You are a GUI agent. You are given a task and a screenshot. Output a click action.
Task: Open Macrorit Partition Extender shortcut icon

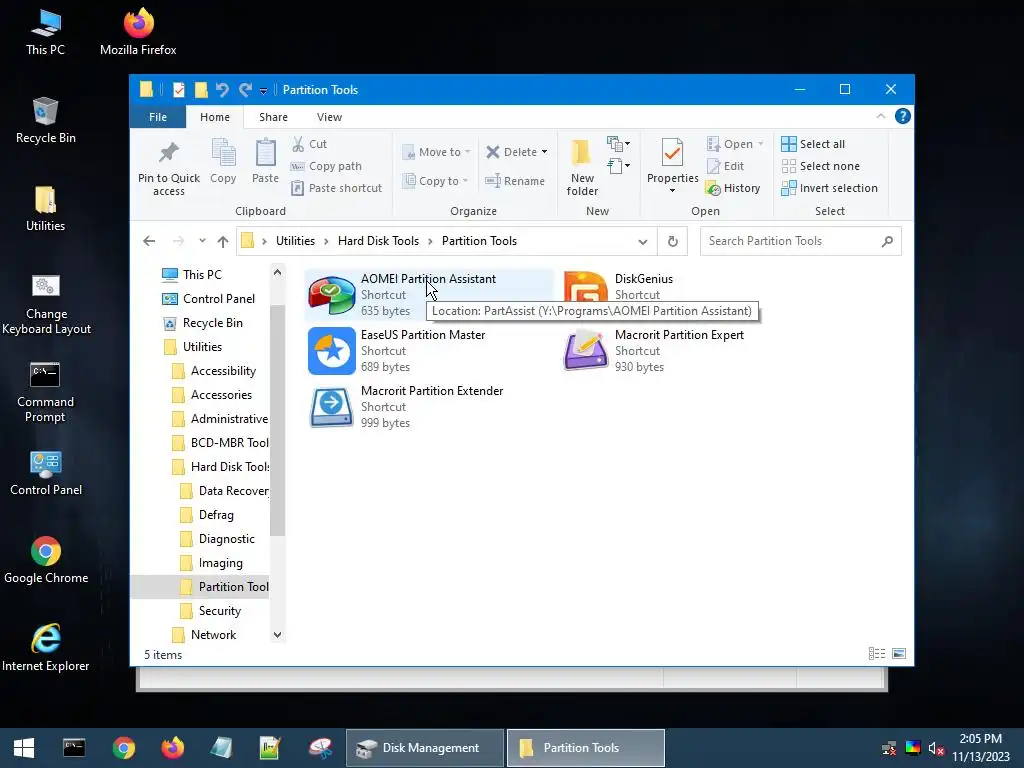332,408
